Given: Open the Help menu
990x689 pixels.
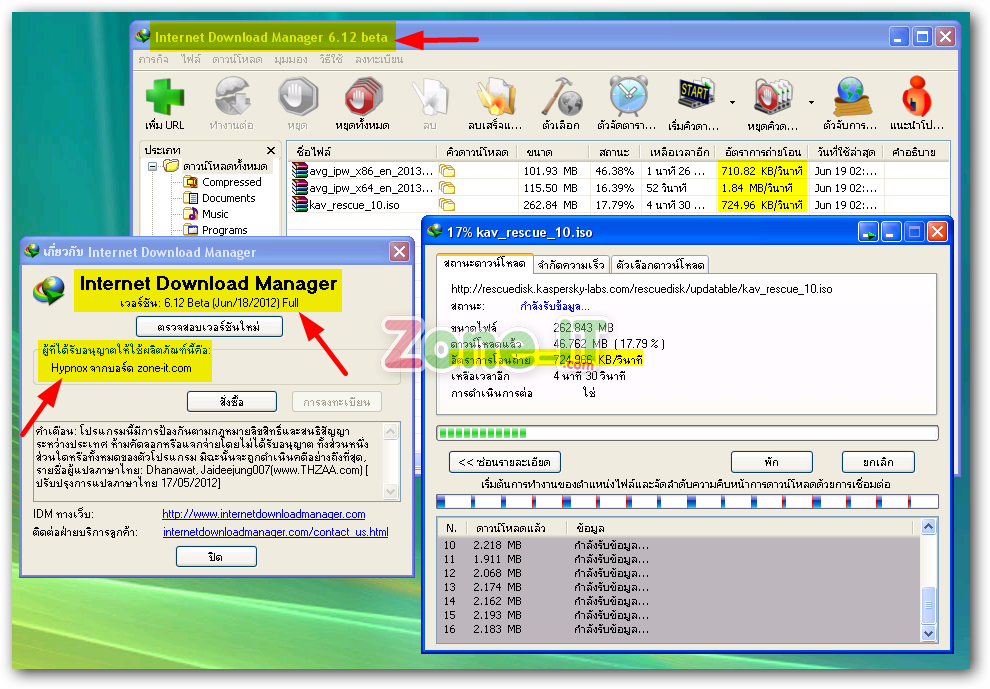Looking at the screenshot, I should point(331,59).
